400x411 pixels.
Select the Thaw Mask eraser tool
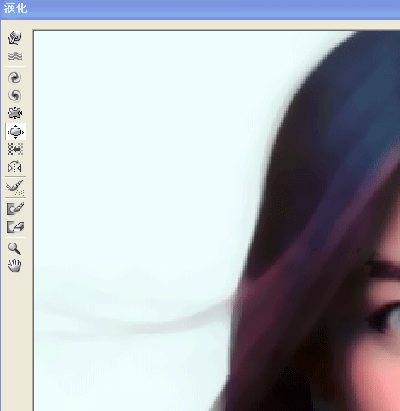[15, 227]
